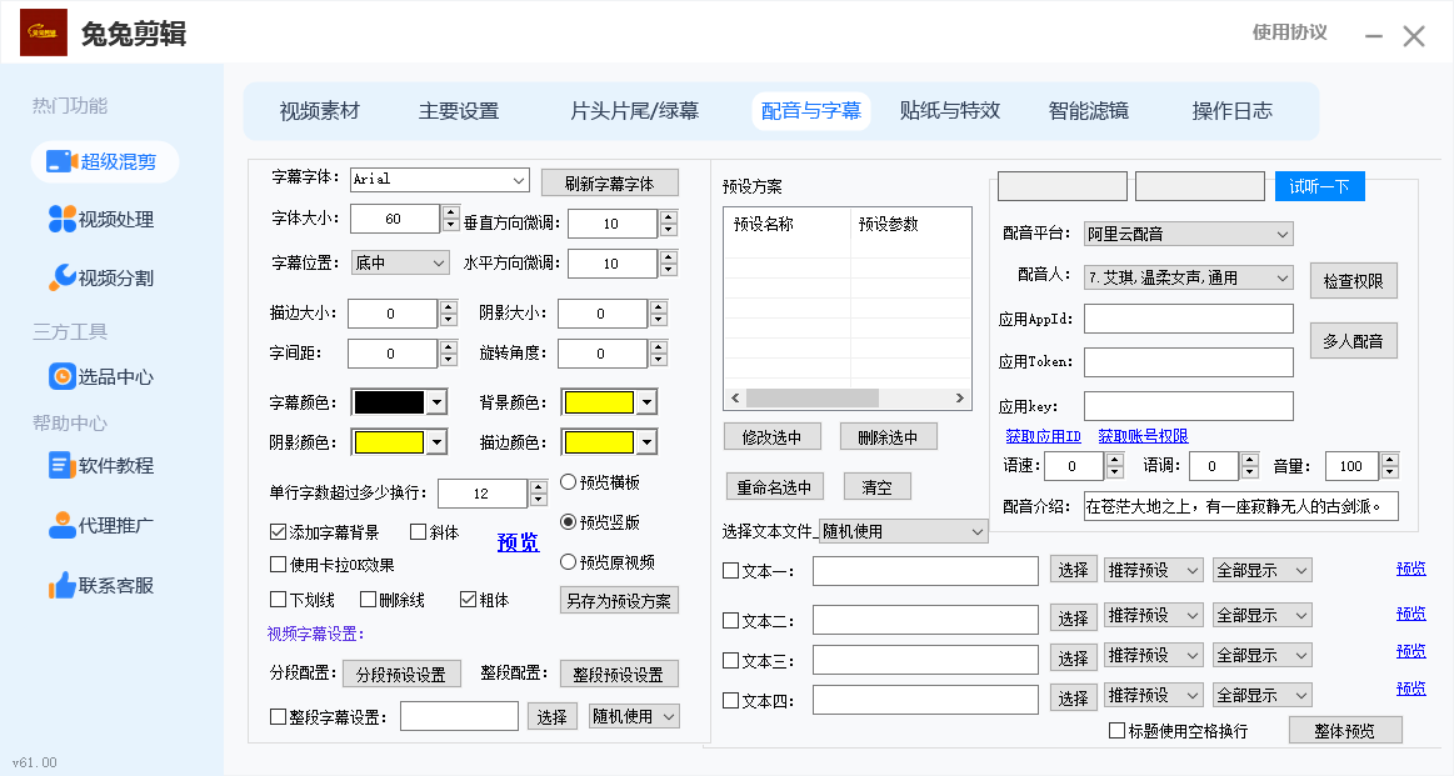The height and width of the screenshot is (776, 1454).
Task: Select the 视频分割 sidebar icon
Action: (x=62, y=278)
